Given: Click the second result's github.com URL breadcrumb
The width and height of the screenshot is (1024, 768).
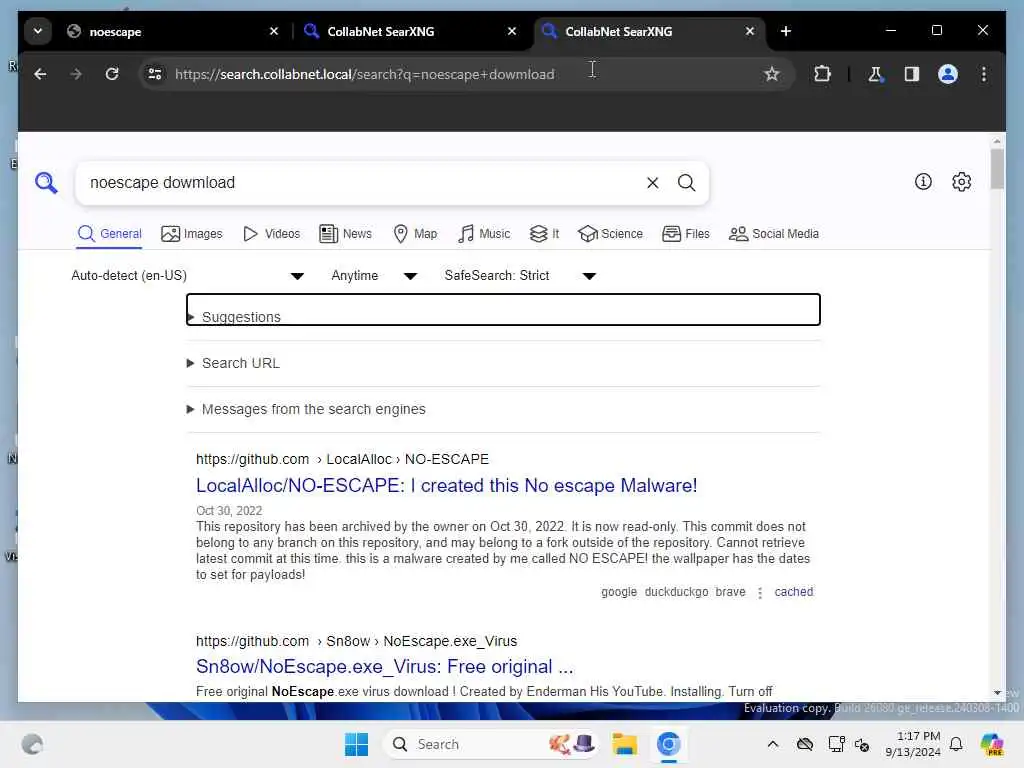Looking at the screenshot, I should click(x=357, y=641).
